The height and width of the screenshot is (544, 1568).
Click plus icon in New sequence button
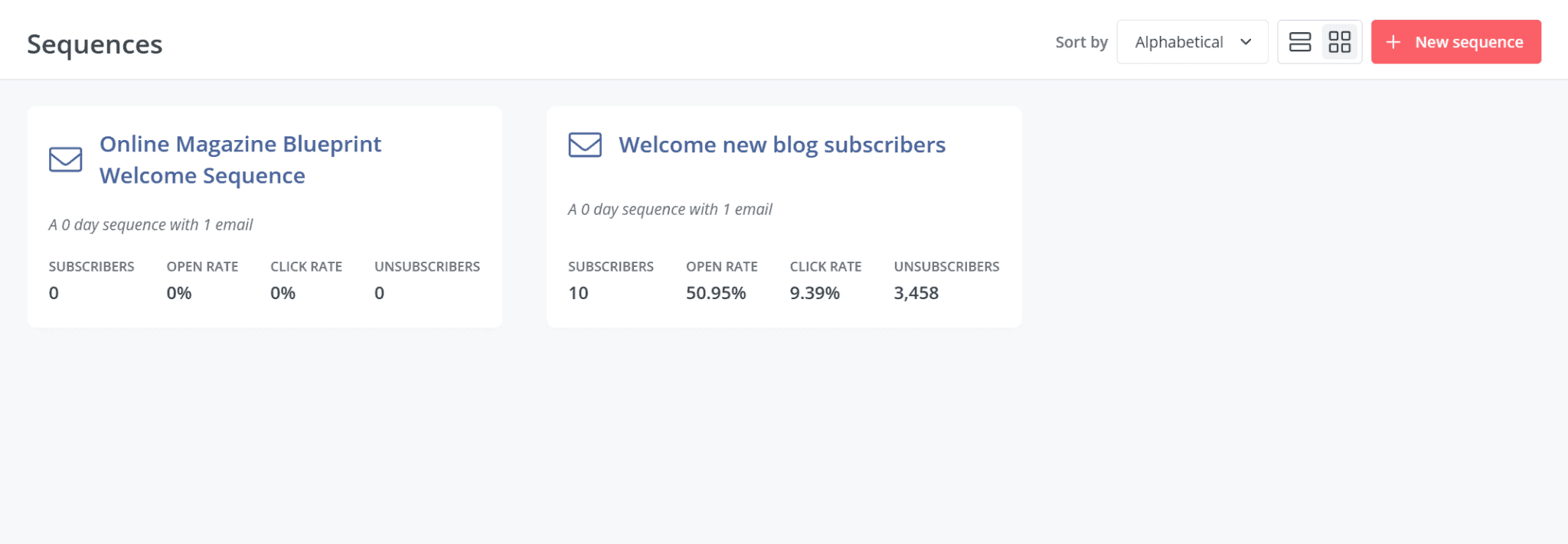click(1393, 42)
